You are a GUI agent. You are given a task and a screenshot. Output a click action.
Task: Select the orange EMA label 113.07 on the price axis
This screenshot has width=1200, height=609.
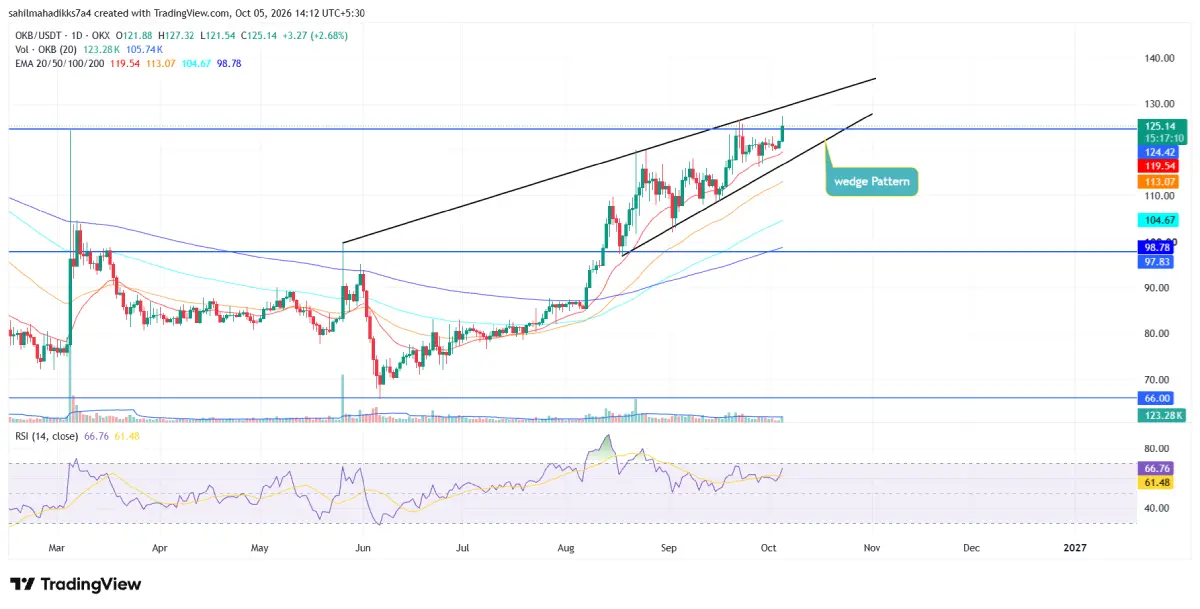click(x=1158, y=182)
